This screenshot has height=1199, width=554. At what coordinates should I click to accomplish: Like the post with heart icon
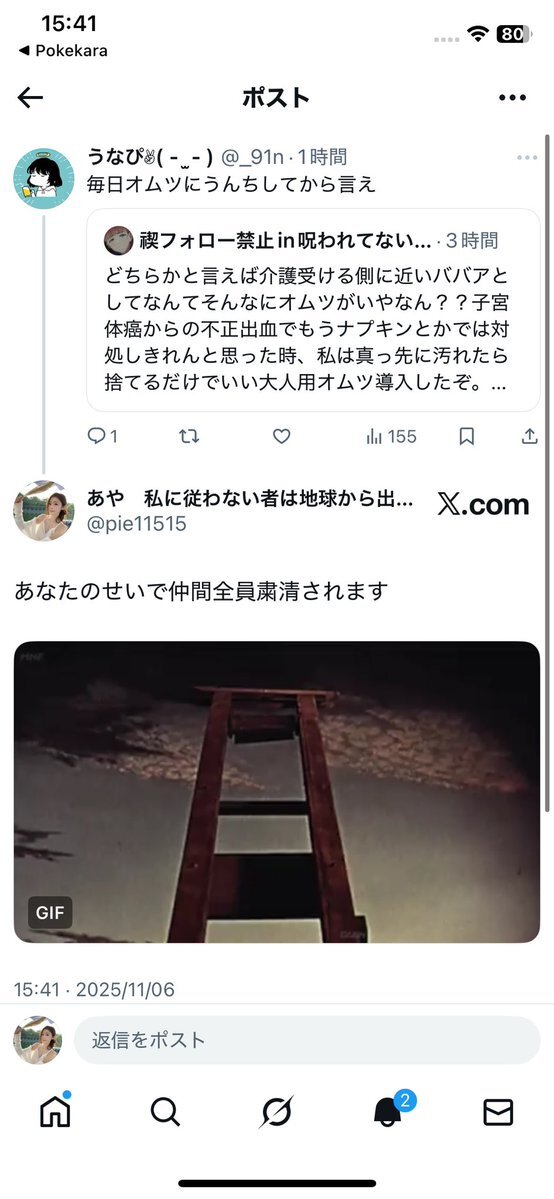point(282,436)
